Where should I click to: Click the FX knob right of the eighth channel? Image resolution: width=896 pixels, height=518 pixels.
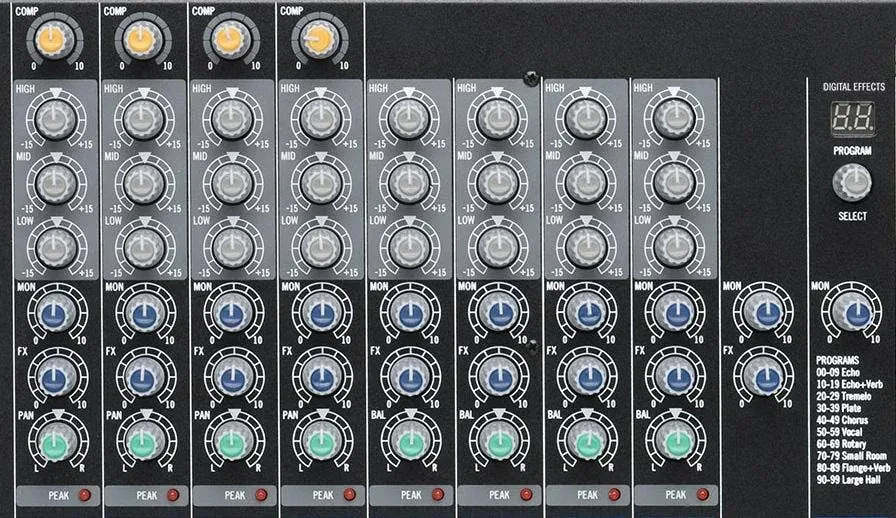765,377
